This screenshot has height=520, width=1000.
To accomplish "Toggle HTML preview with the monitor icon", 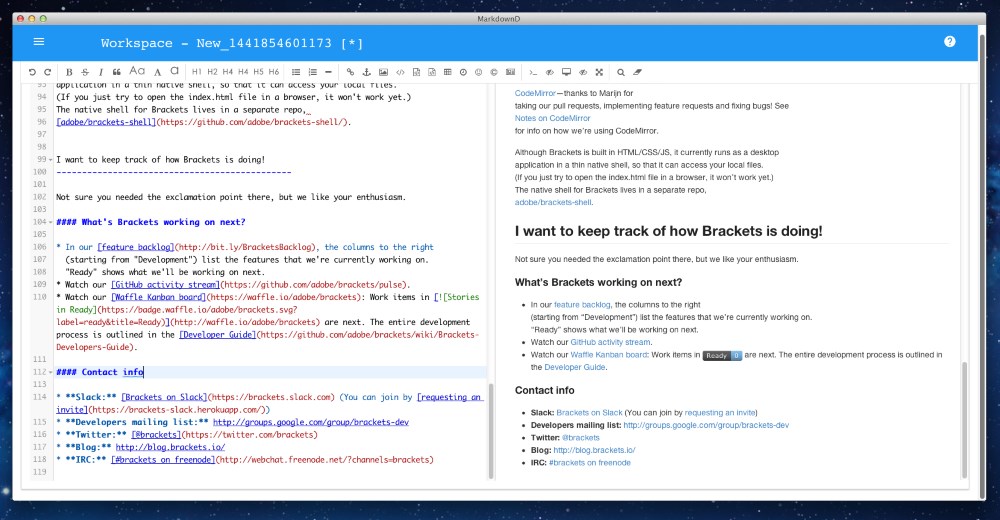I will pyautogui.click(x=566, y=72).
